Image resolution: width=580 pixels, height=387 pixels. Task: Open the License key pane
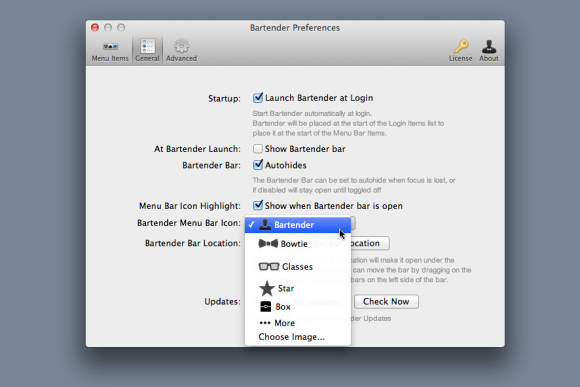click(461, 51)
